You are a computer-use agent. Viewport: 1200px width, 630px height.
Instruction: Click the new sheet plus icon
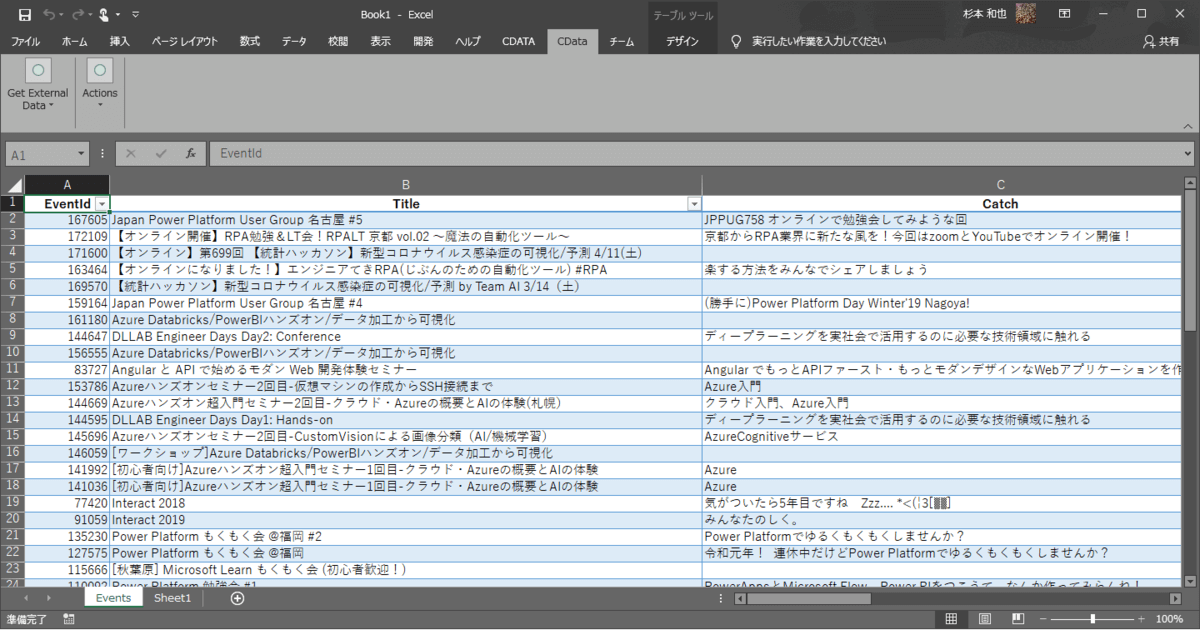pos(237,598)
